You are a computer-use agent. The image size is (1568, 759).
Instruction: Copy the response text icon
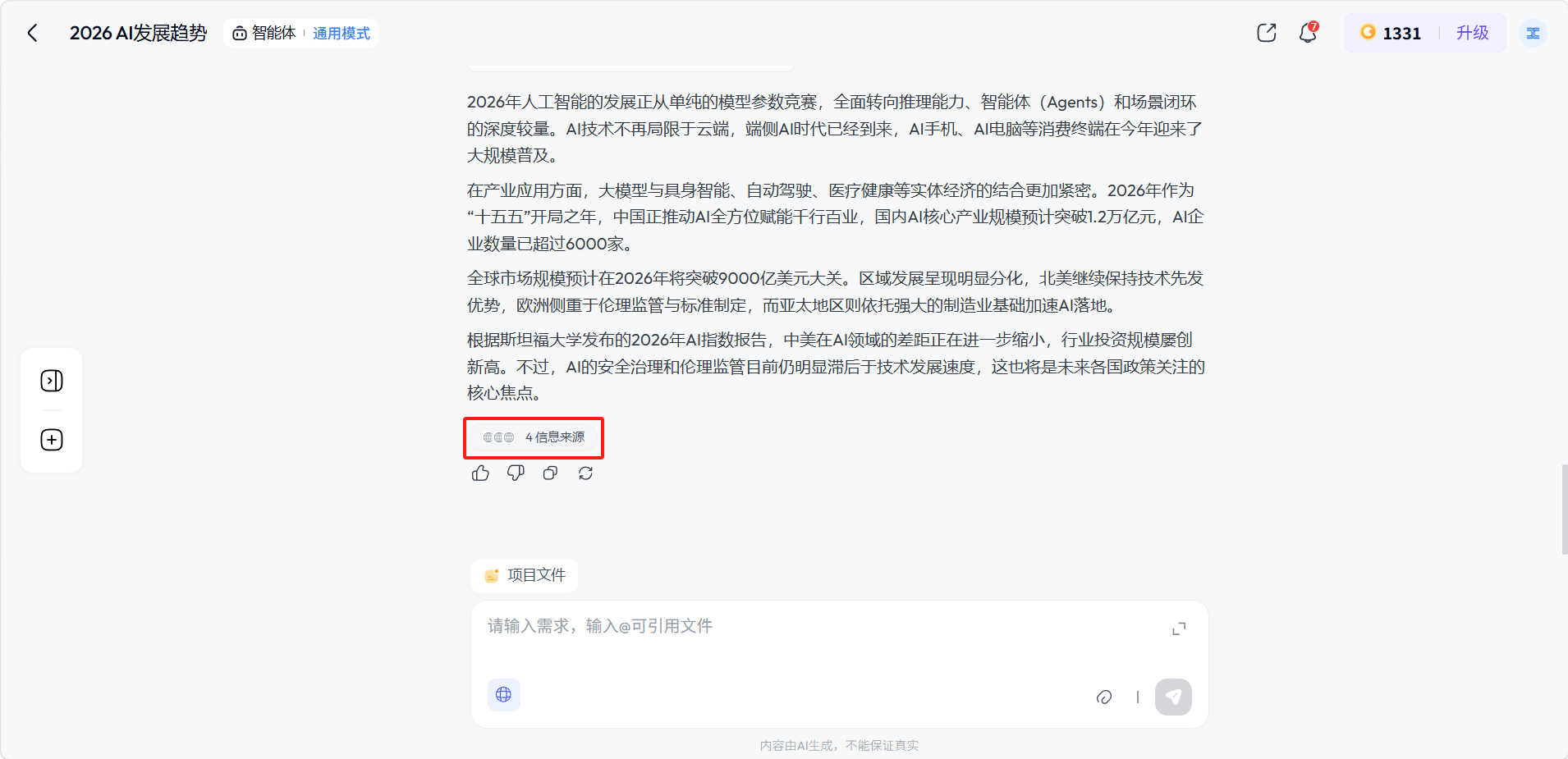(x=550, y=473)
